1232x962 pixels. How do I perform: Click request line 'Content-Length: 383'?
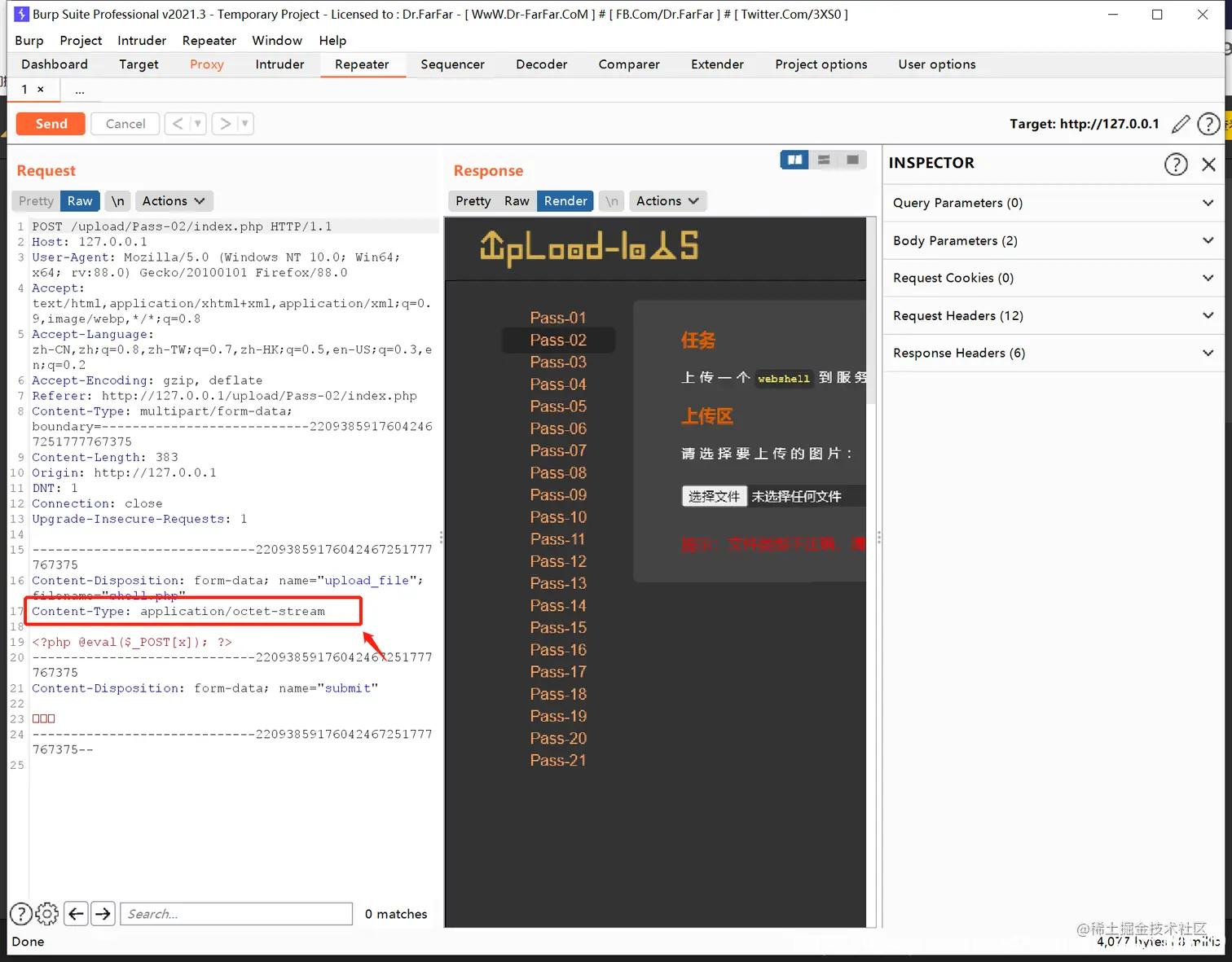104,458
